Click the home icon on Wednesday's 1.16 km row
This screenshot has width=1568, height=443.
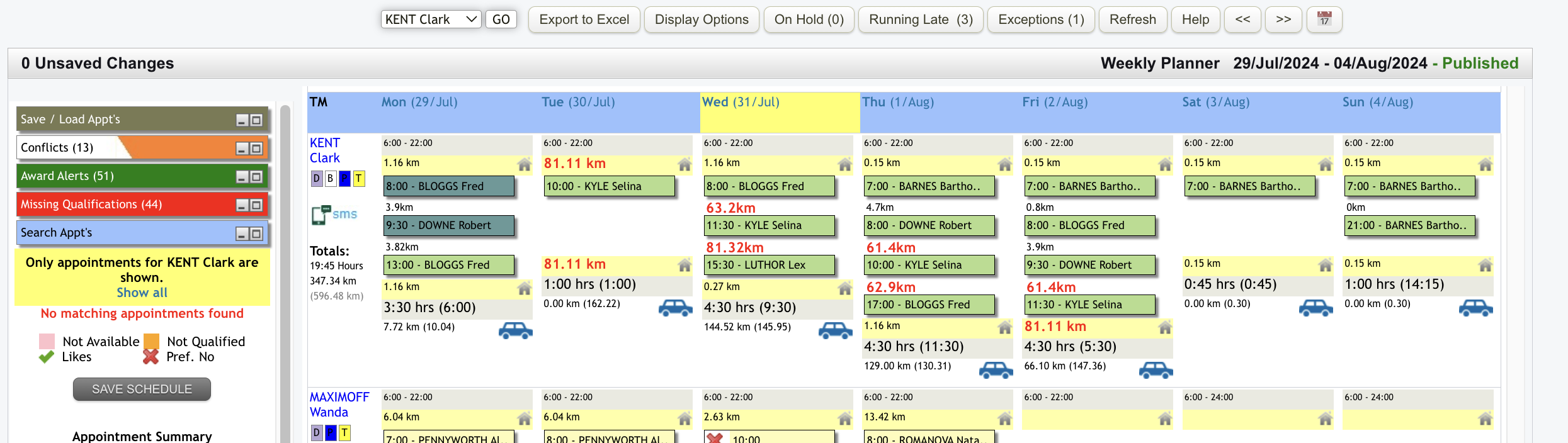click(845, 164)
